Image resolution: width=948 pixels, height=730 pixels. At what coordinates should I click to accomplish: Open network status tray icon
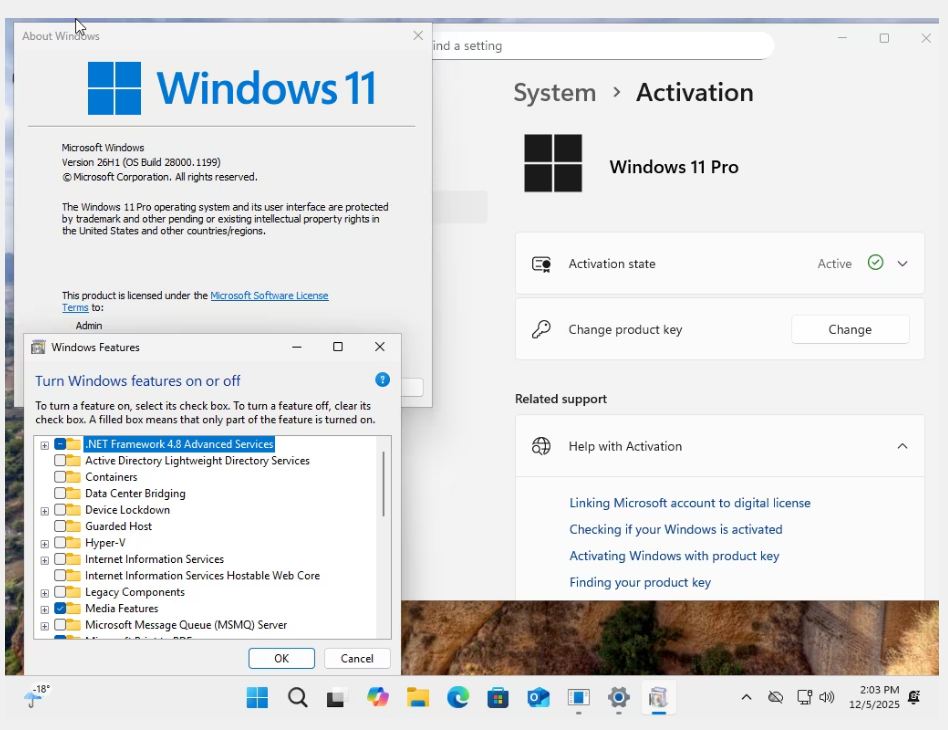(804, 697)
